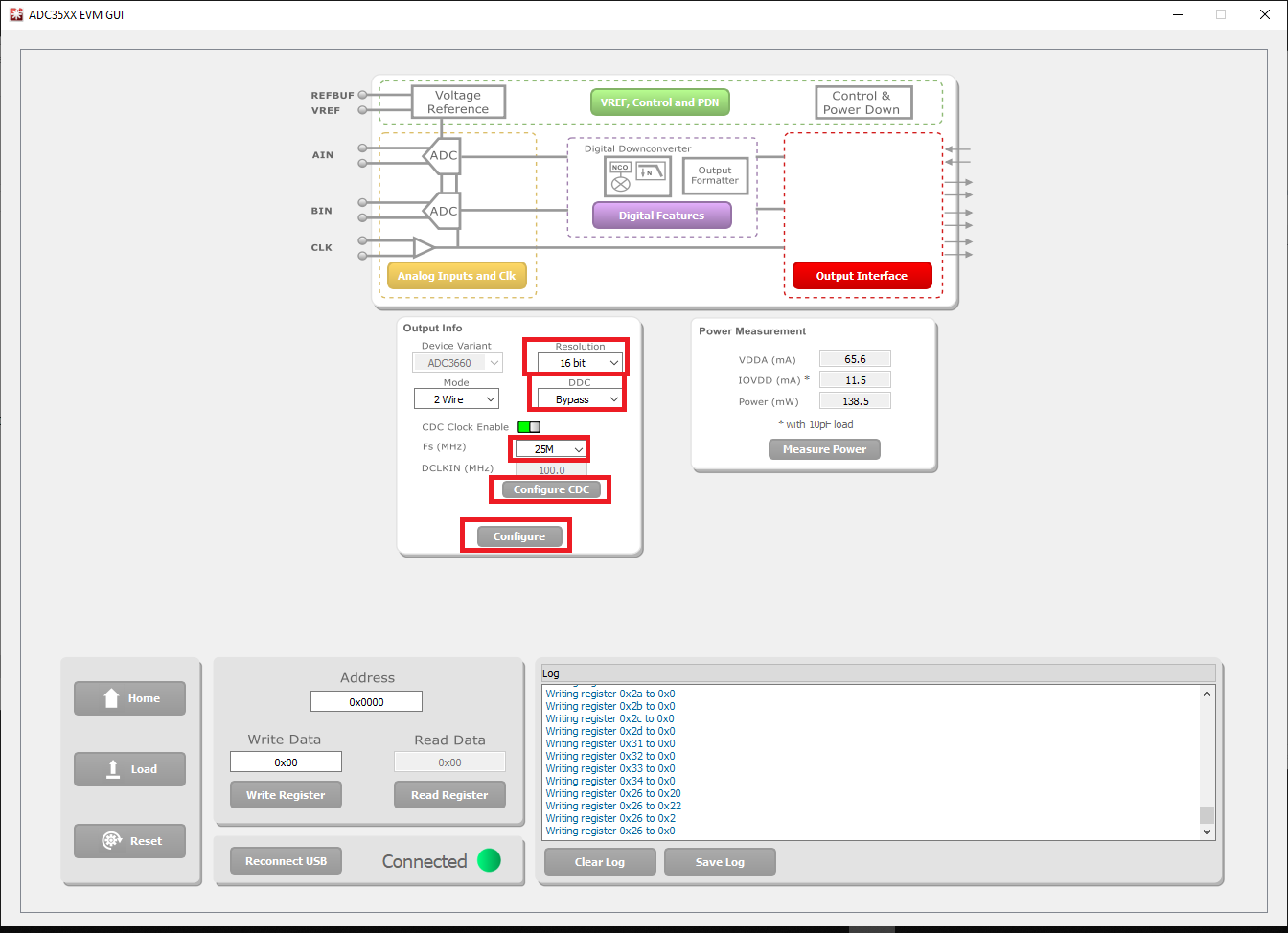Click the Home button with house icon
1288x933 pixels.
coord(129,698)
